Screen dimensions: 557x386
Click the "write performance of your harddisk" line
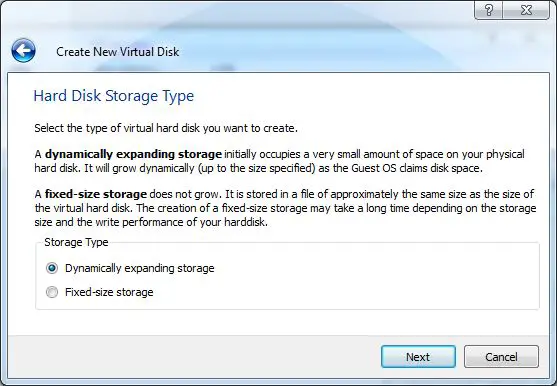[x=151, y=222]
